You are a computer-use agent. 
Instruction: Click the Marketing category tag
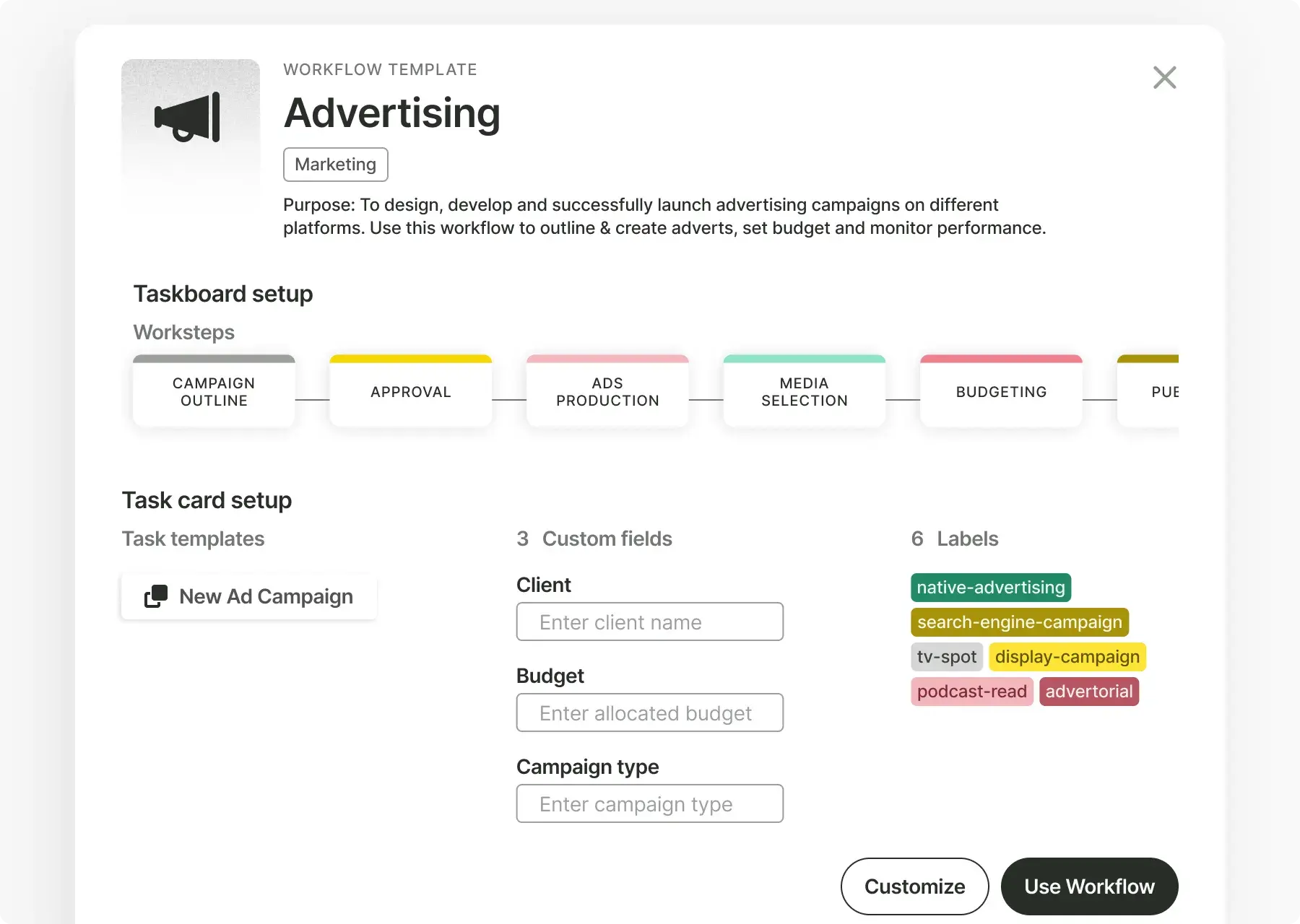coord(335,165)
